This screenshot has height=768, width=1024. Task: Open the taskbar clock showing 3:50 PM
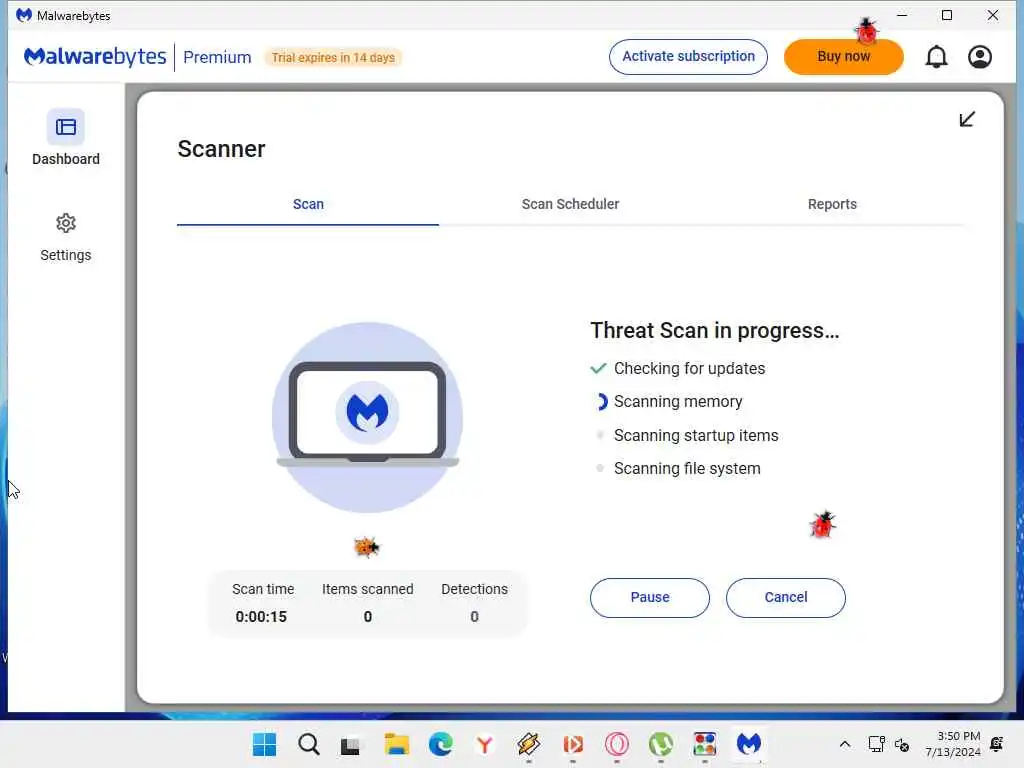tap(953, 744)
